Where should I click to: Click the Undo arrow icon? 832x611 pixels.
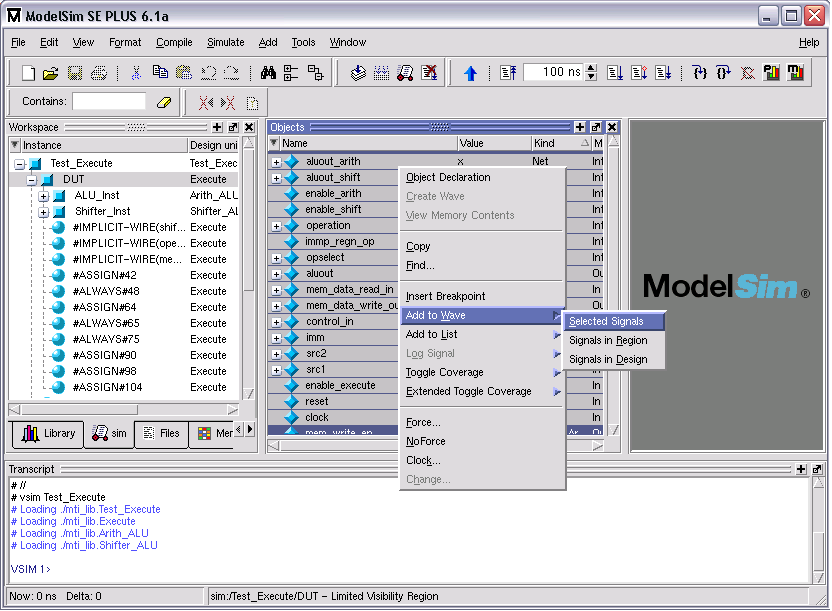[x=208, y=73]
